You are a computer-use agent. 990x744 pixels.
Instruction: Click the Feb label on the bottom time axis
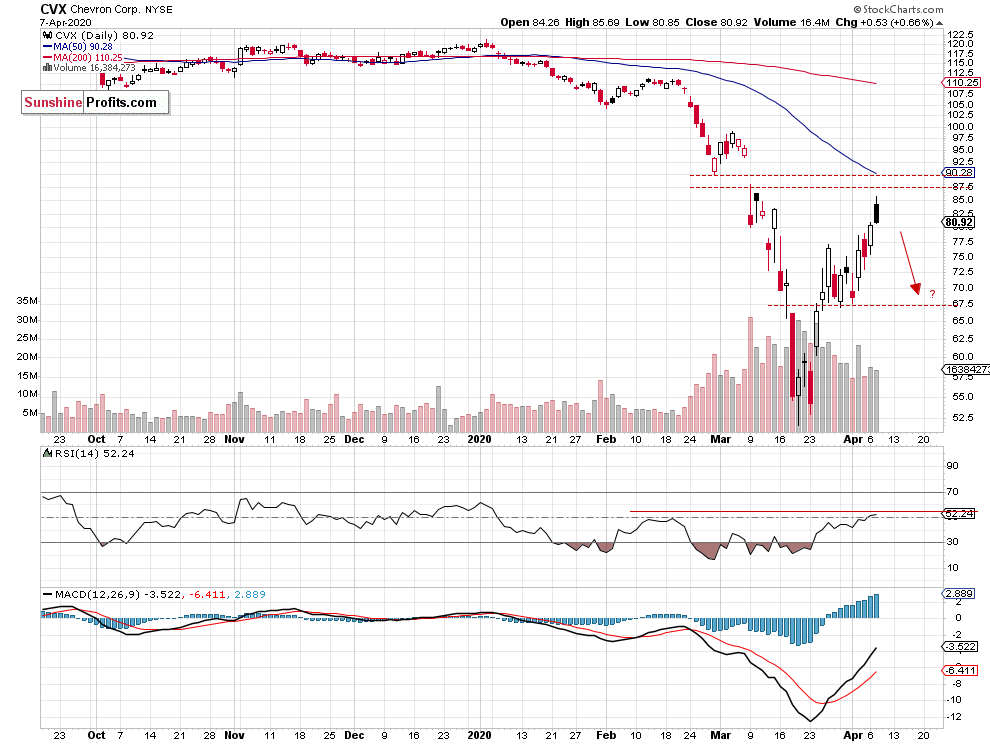click(606, 735)
